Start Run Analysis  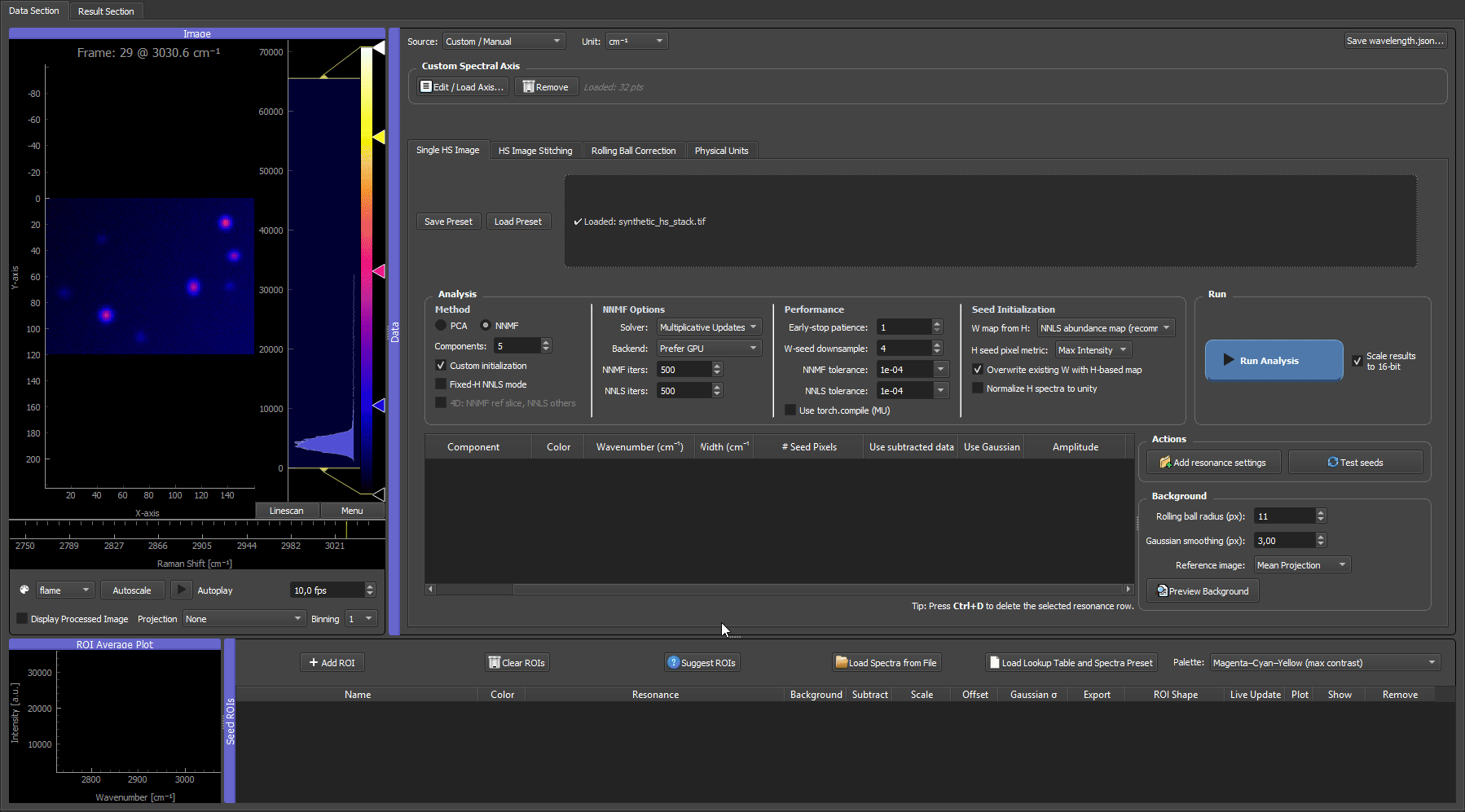click(1274, 360)
